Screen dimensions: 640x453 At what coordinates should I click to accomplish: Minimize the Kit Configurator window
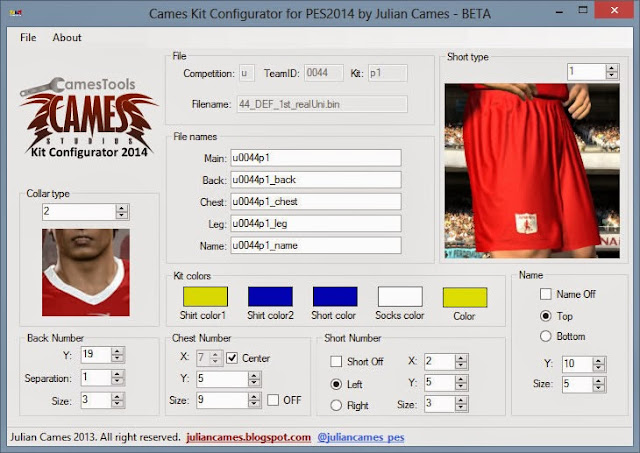tap(559, 12)
